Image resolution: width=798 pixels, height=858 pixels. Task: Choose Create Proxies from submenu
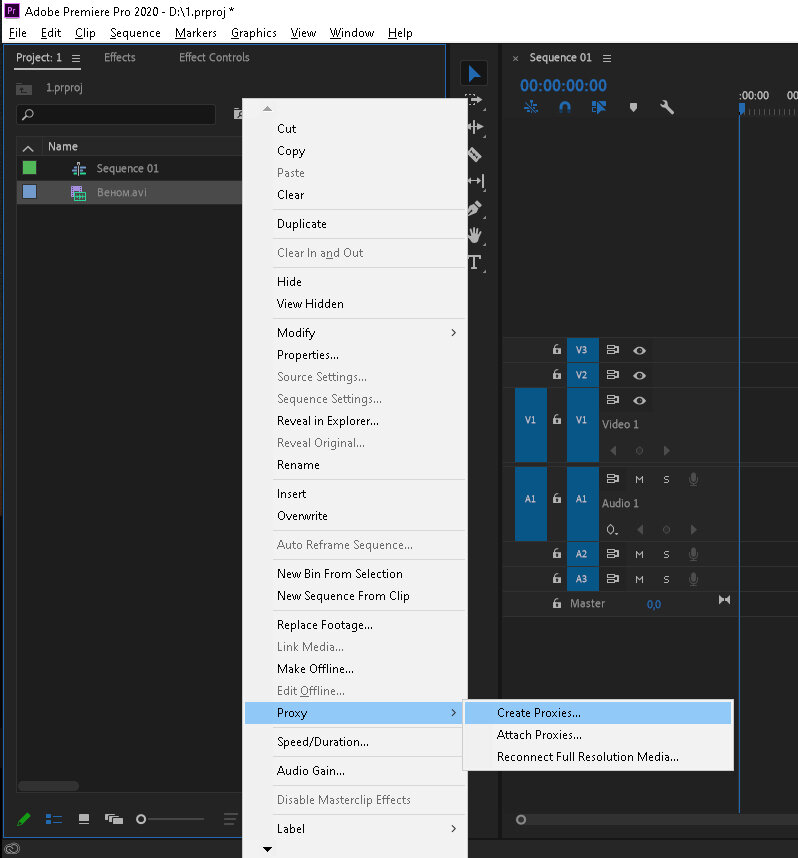point(598,713)
